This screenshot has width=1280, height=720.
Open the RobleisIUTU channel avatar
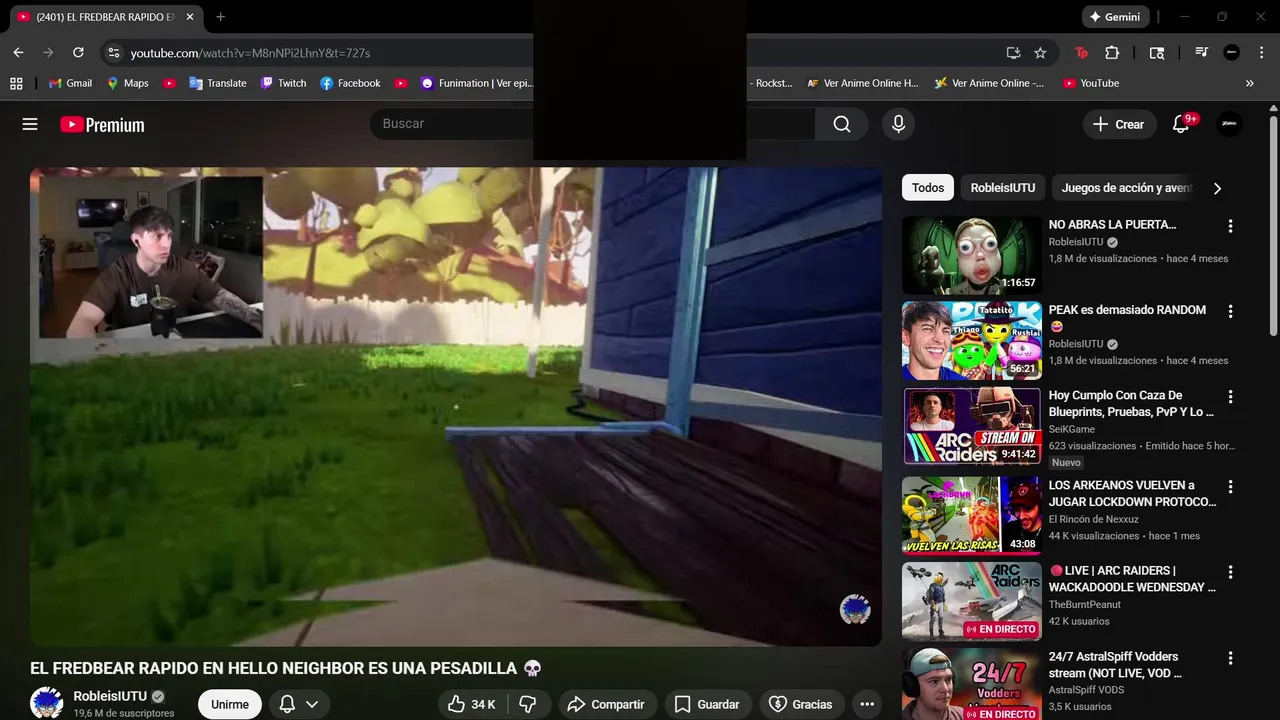(47, 703)
